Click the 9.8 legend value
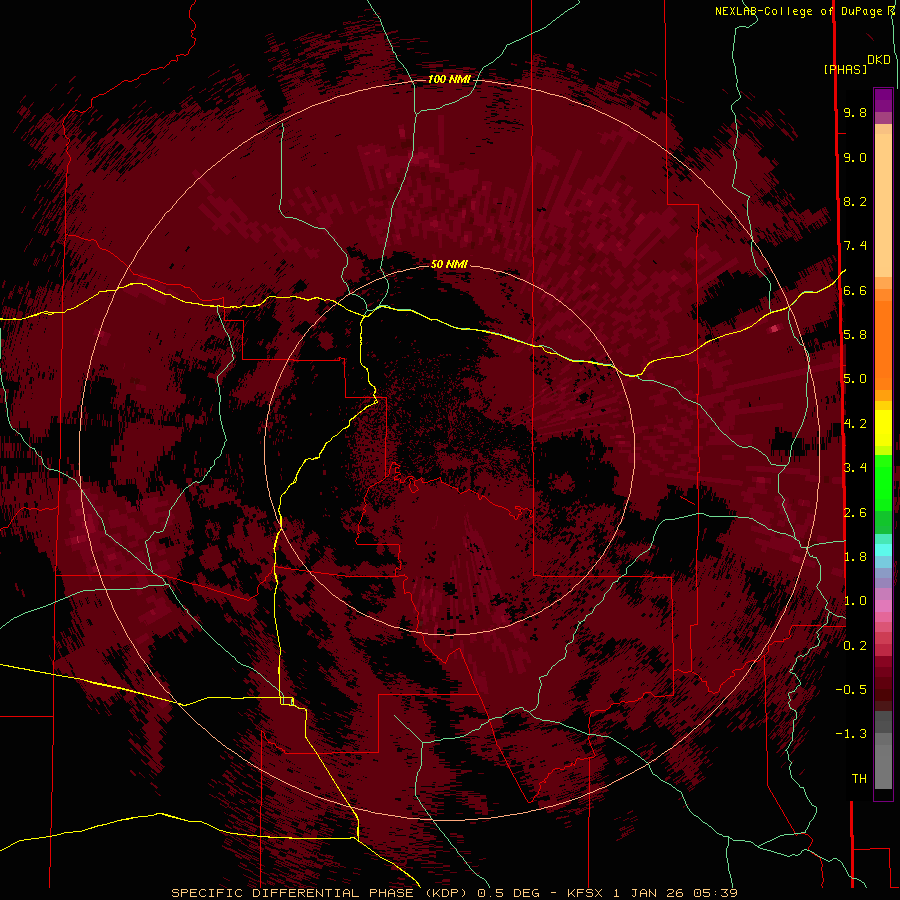The image size is (900, 900). [855, 113]
